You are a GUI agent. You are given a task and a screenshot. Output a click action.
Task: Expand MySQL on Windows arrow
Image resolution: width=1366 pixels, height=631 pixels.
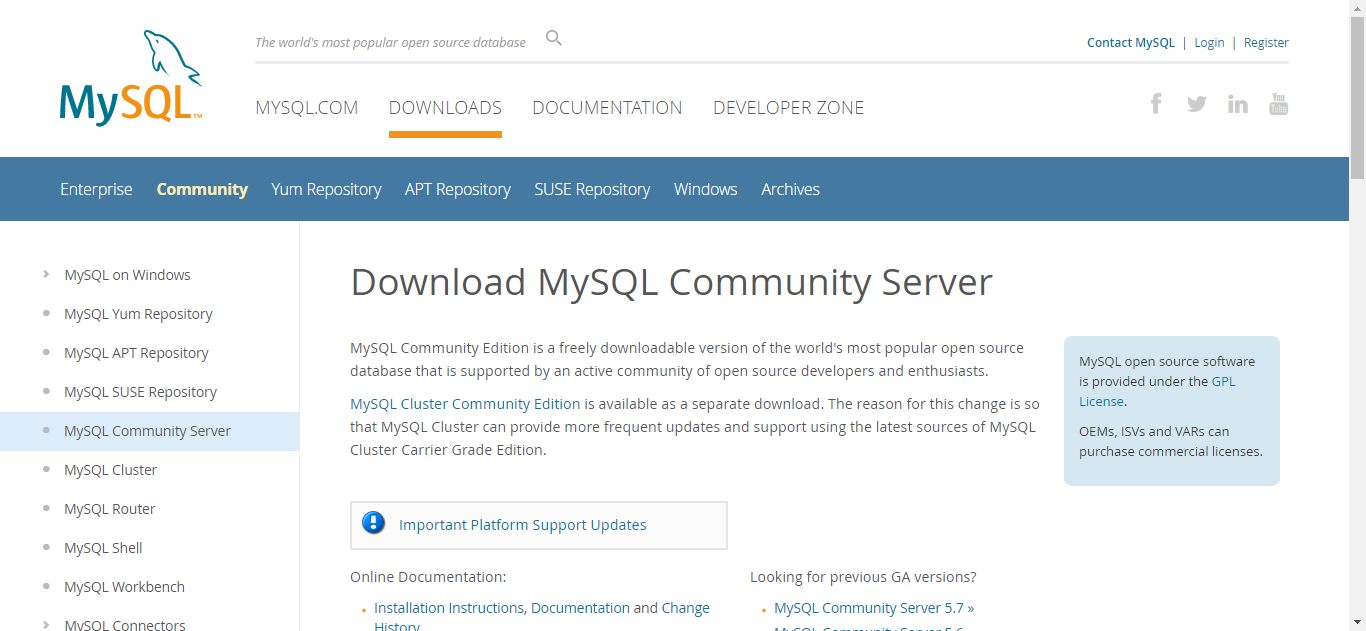click(46, 274)
